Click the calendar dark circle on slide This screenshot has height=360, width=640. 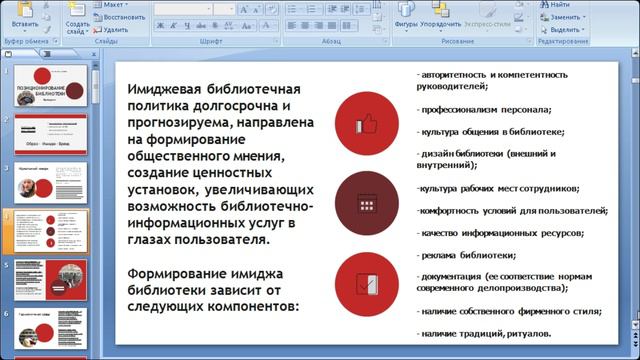tap(367, 203)
